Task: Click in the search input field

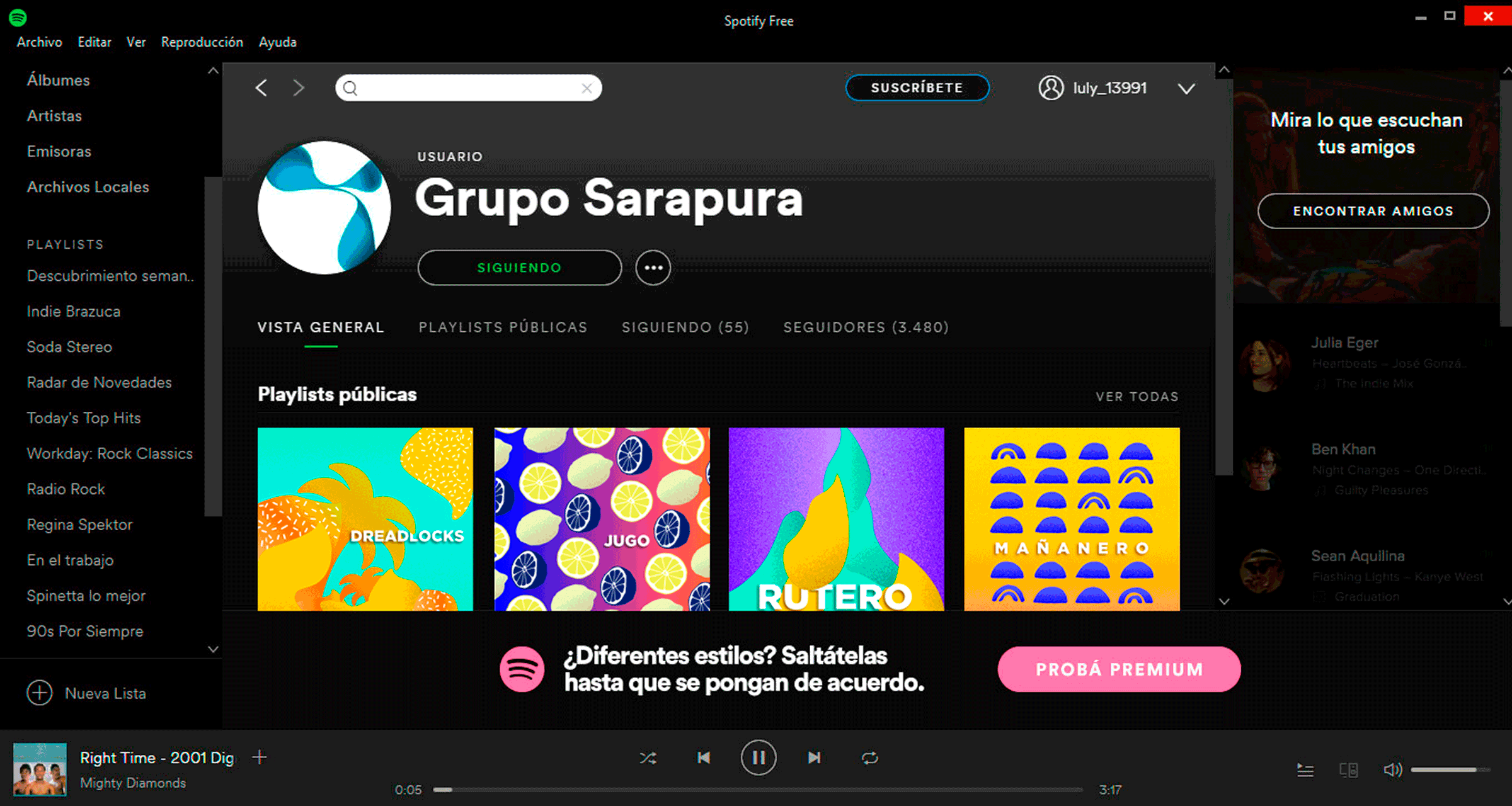Action: click(x=469, y=88)
